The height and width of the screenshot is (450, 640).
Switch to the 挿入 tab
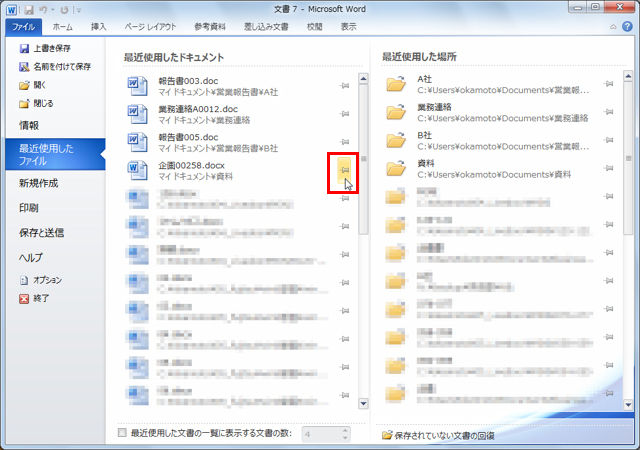click(98, 27)
